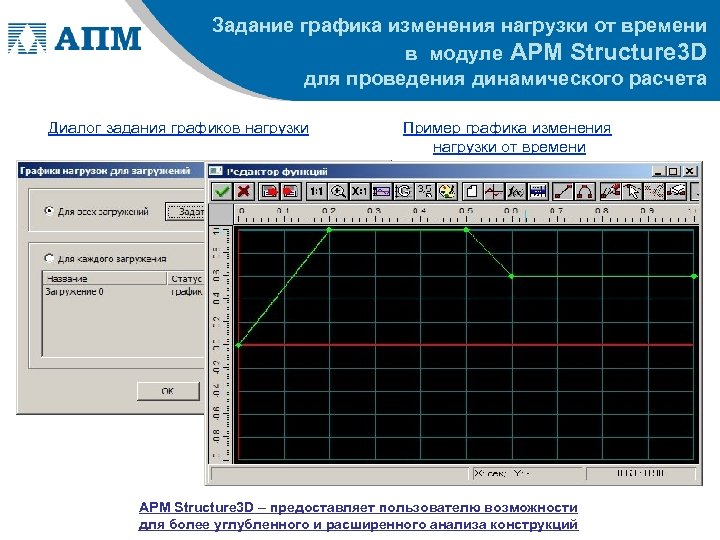Click the 'Задать' button in load dialog
This screenshot has height=540, width=720.
point(185,212)
